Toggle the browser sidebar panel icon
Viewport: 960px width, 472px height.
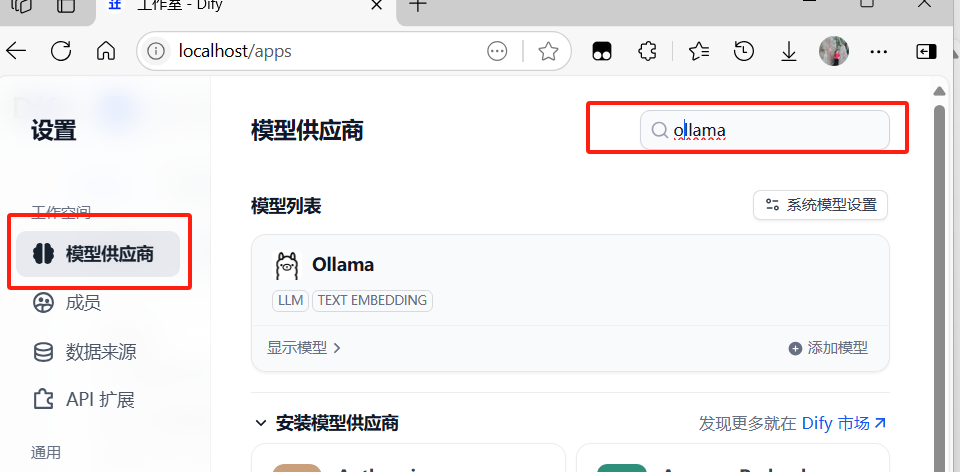point(926,51)
